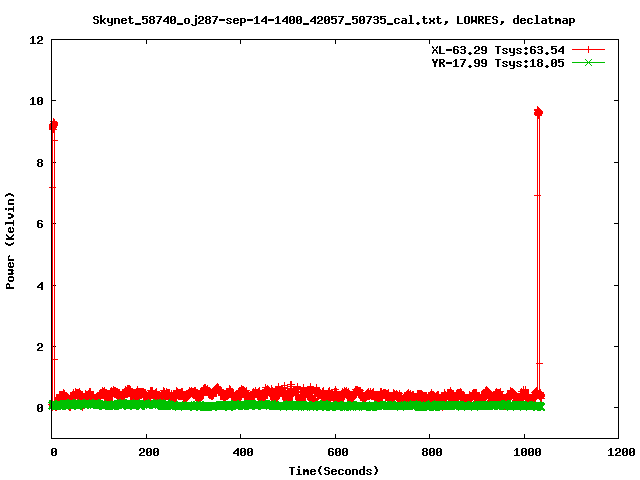Click the plot title Skynet_58740_oj287 filename

(x=333, y=20)
